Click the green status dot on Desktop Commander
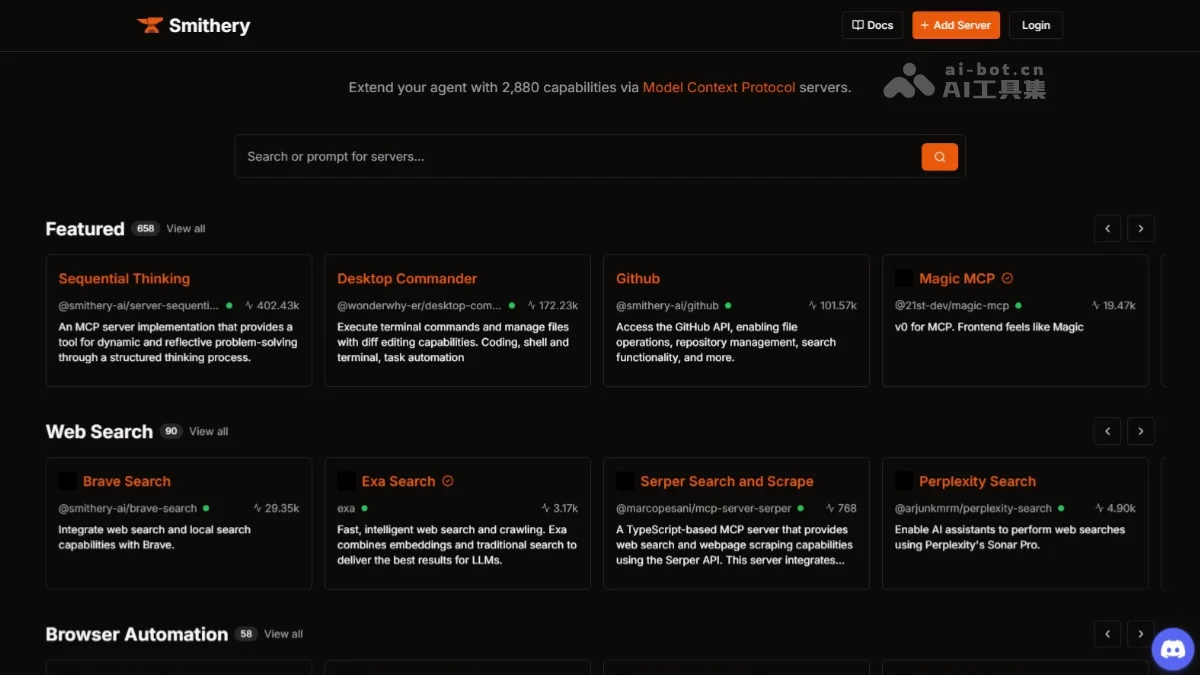1200x675 pixels. [510, 305]
